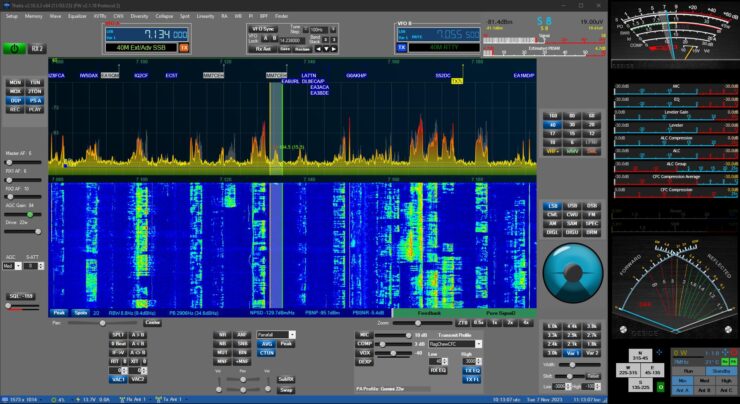Adjust the S-ATT stepper value
The height and width of the screenshot is (404, 740).
point(34,266)
